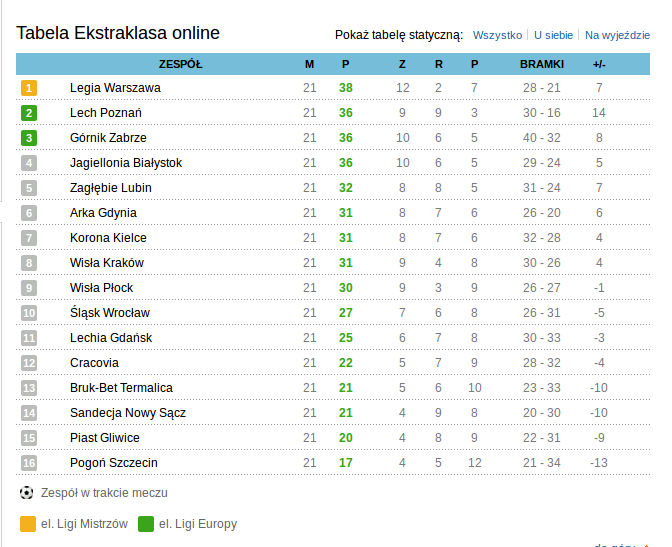Select Górnik Zabrze team name
Screen dimensions: 672x547
tap(108, 138)
